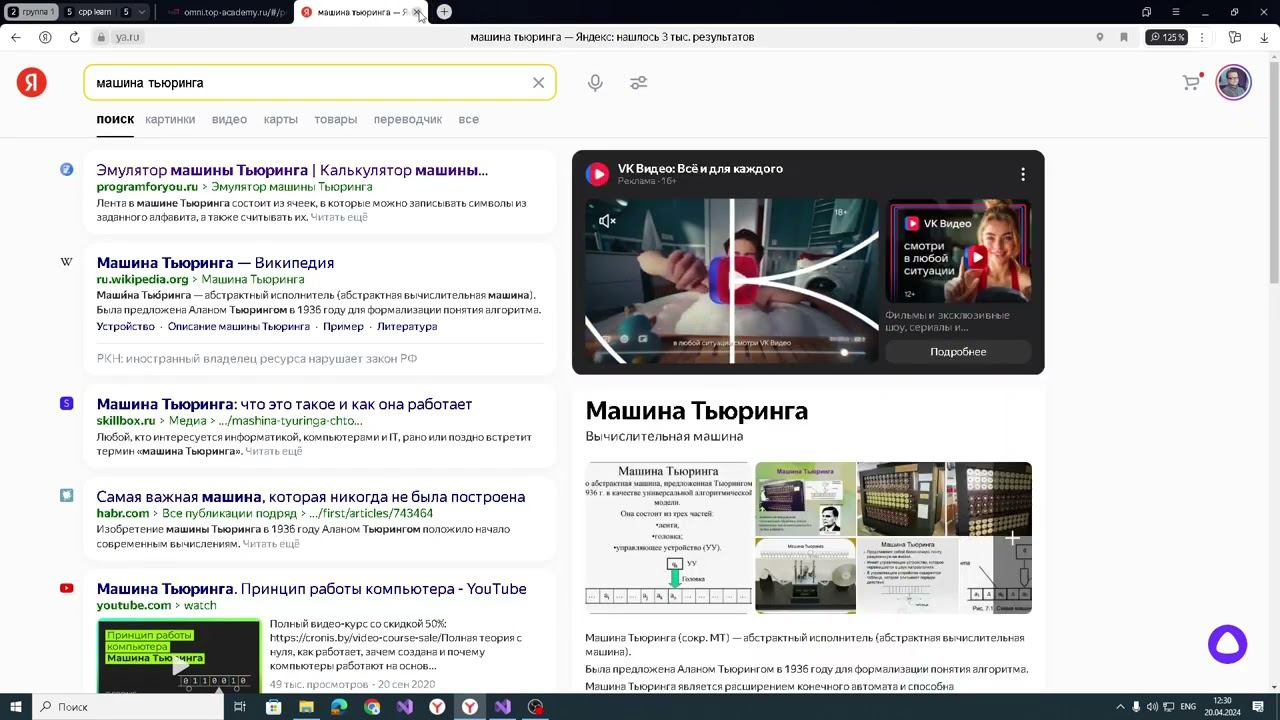Open 'Эмулятор машины Тьюринга' result
This screenshot has height=720, width=1280.
[x=292, y=170]
